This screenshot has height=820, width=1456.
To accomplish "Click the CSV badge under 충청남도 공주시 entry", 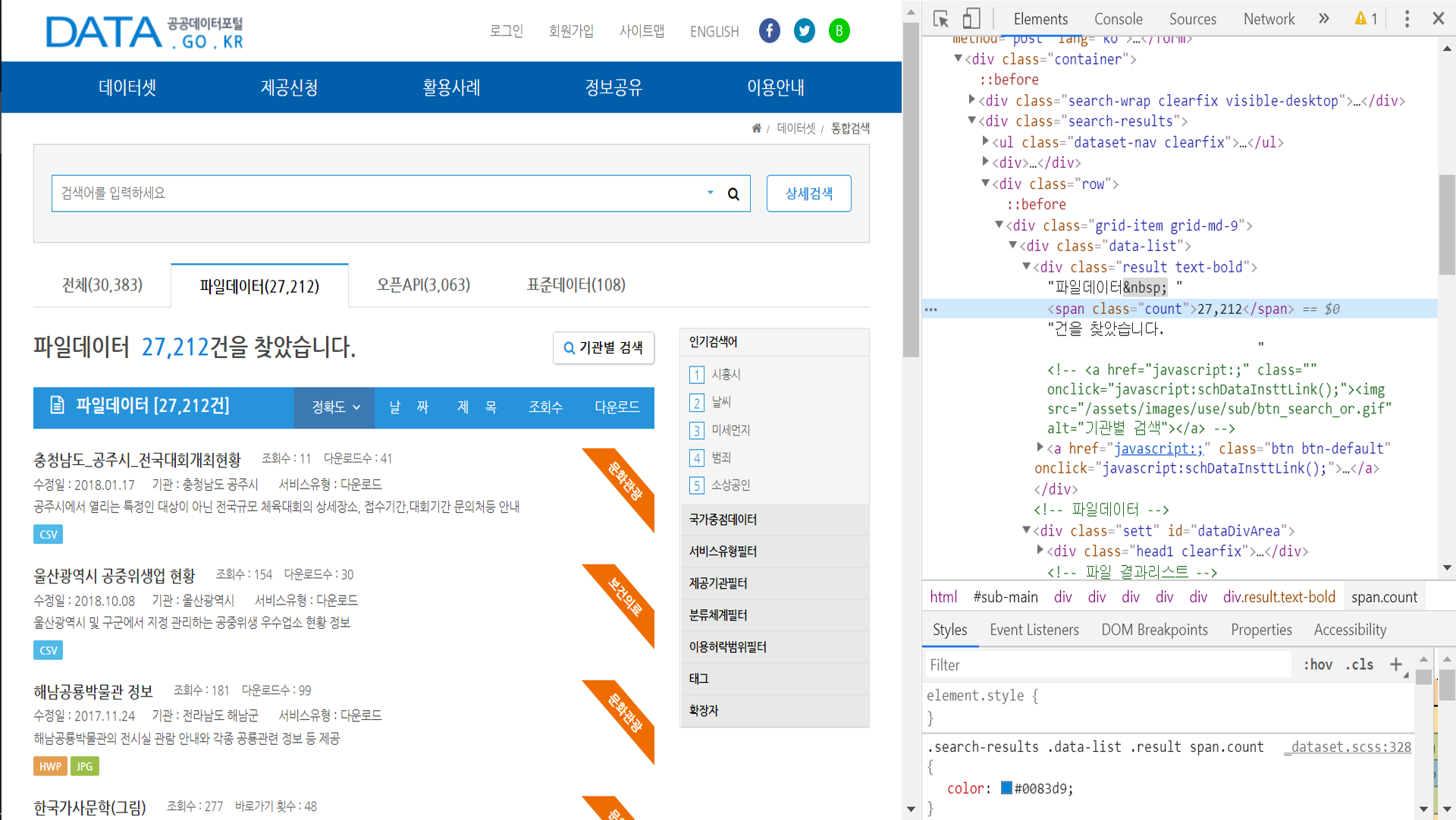I will click(x=48, y=535).
